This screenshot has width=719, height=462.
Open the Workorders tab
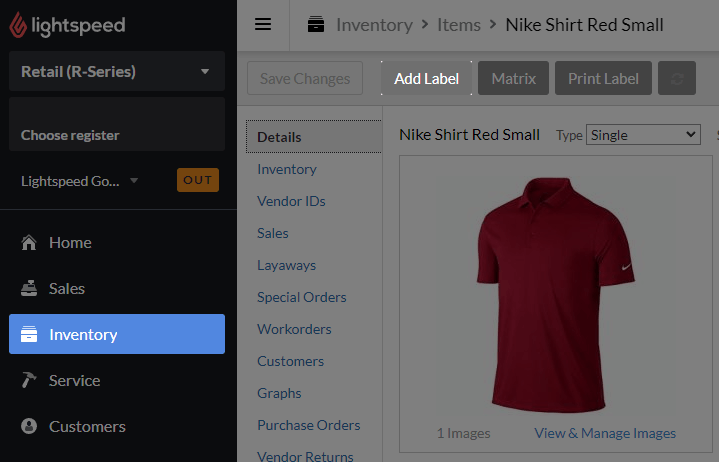pyautogui.click(x=294, y=329)
